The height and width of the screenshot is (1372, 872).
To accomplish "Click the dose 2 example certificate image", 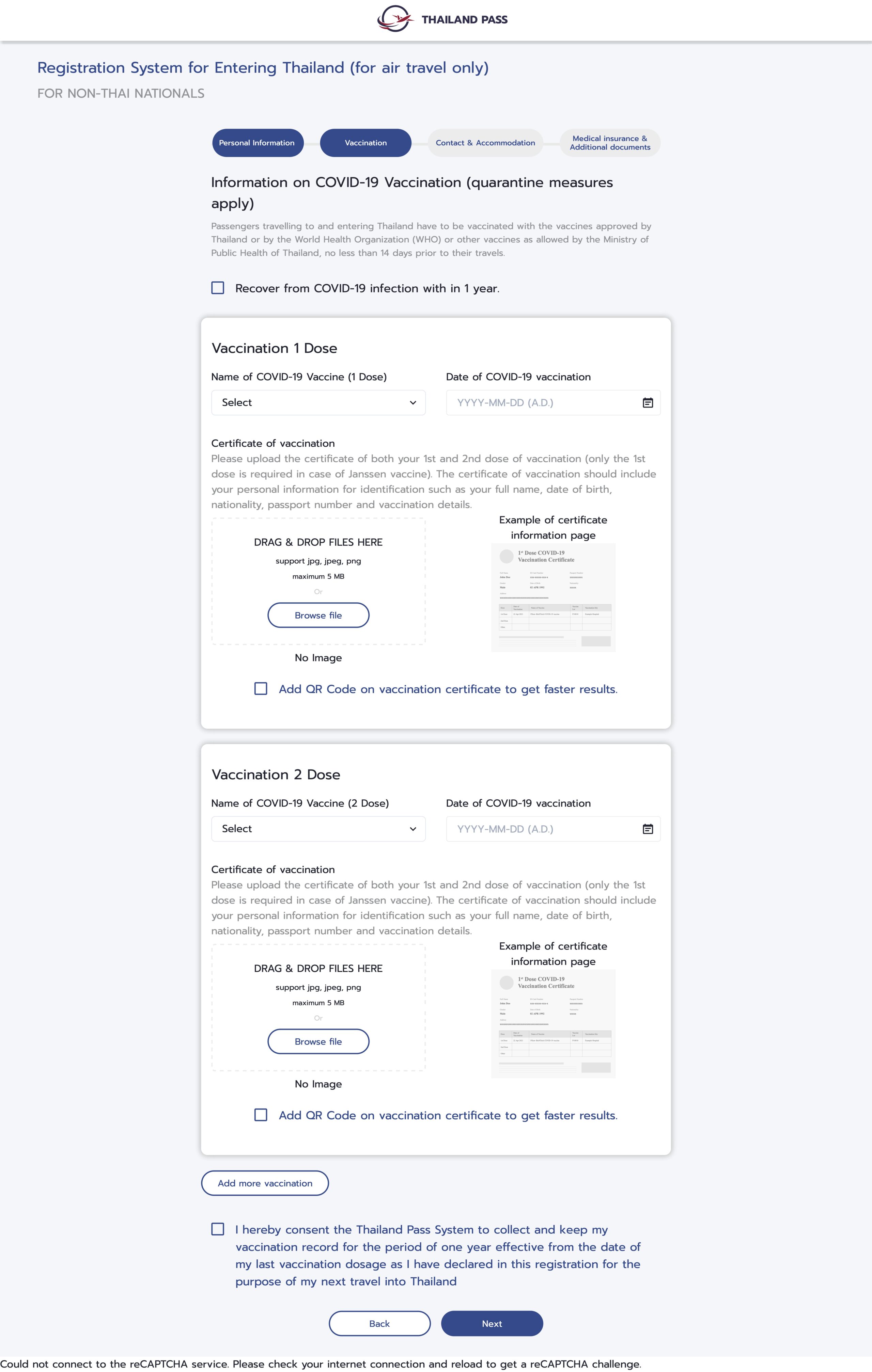I will pyautogui.click(x=553, y=1023).
